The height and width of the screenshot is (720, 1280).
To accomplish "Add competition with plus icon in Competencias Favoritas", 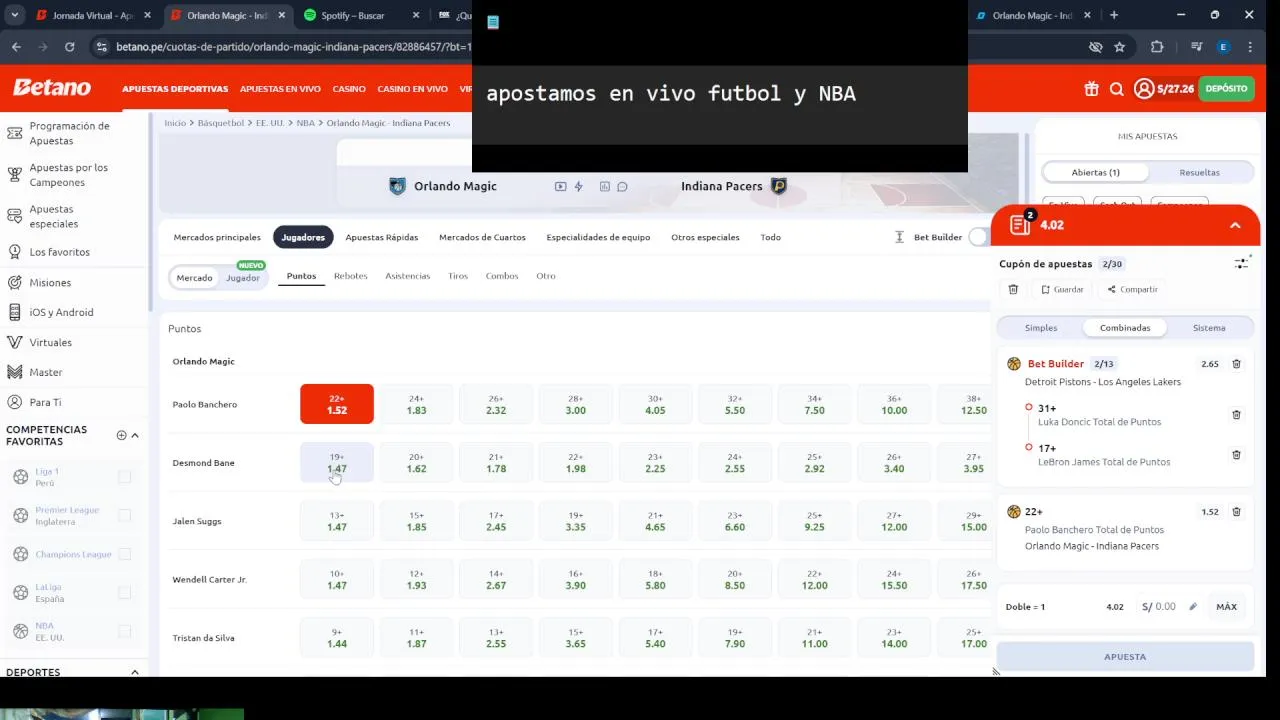I will pyautogui.click(x=121, y=435).
